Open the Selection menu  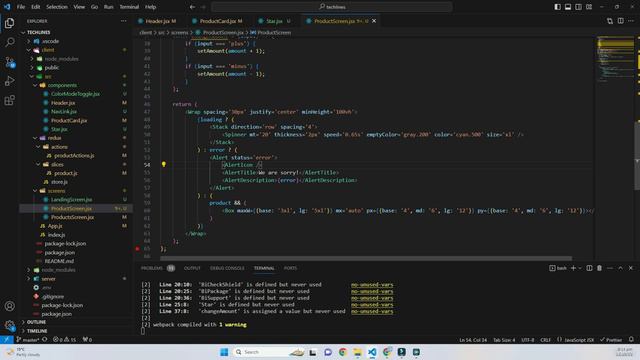pyautogui.click(x=57, y=7)
